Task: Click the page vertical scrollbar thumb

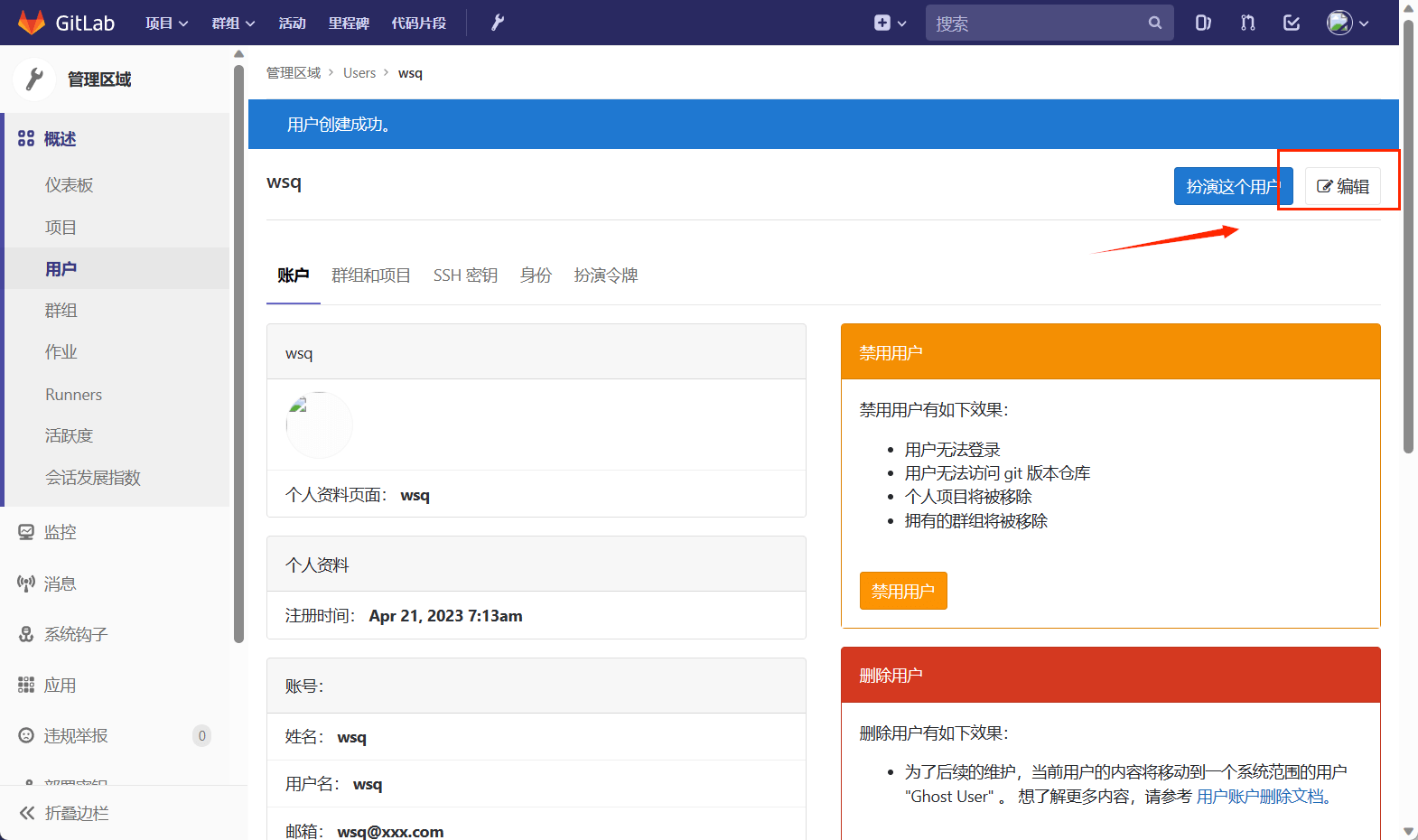Action: (1408, 237)
